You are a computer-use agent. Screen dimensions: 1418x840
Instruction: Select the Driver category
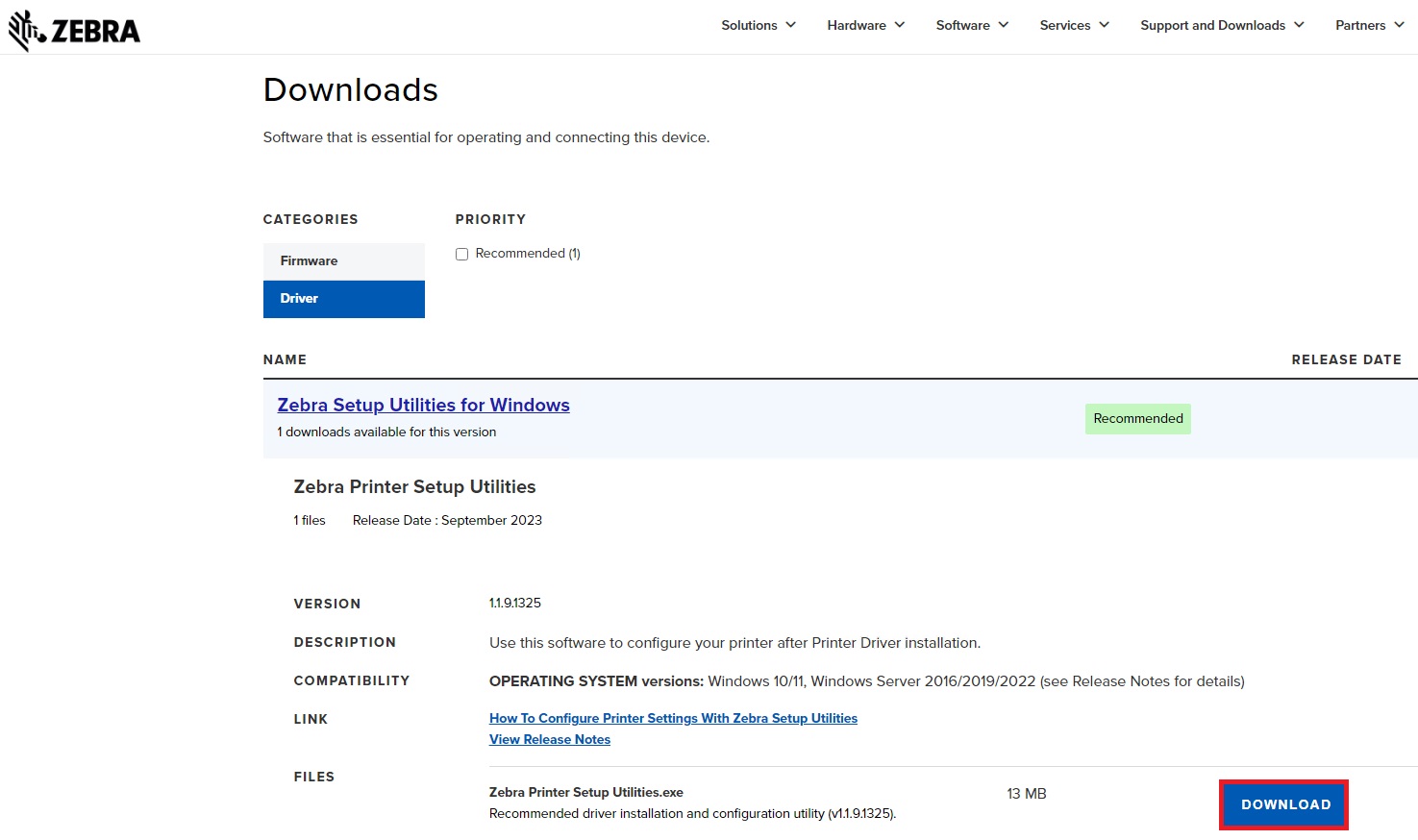(x=344, y=299)
